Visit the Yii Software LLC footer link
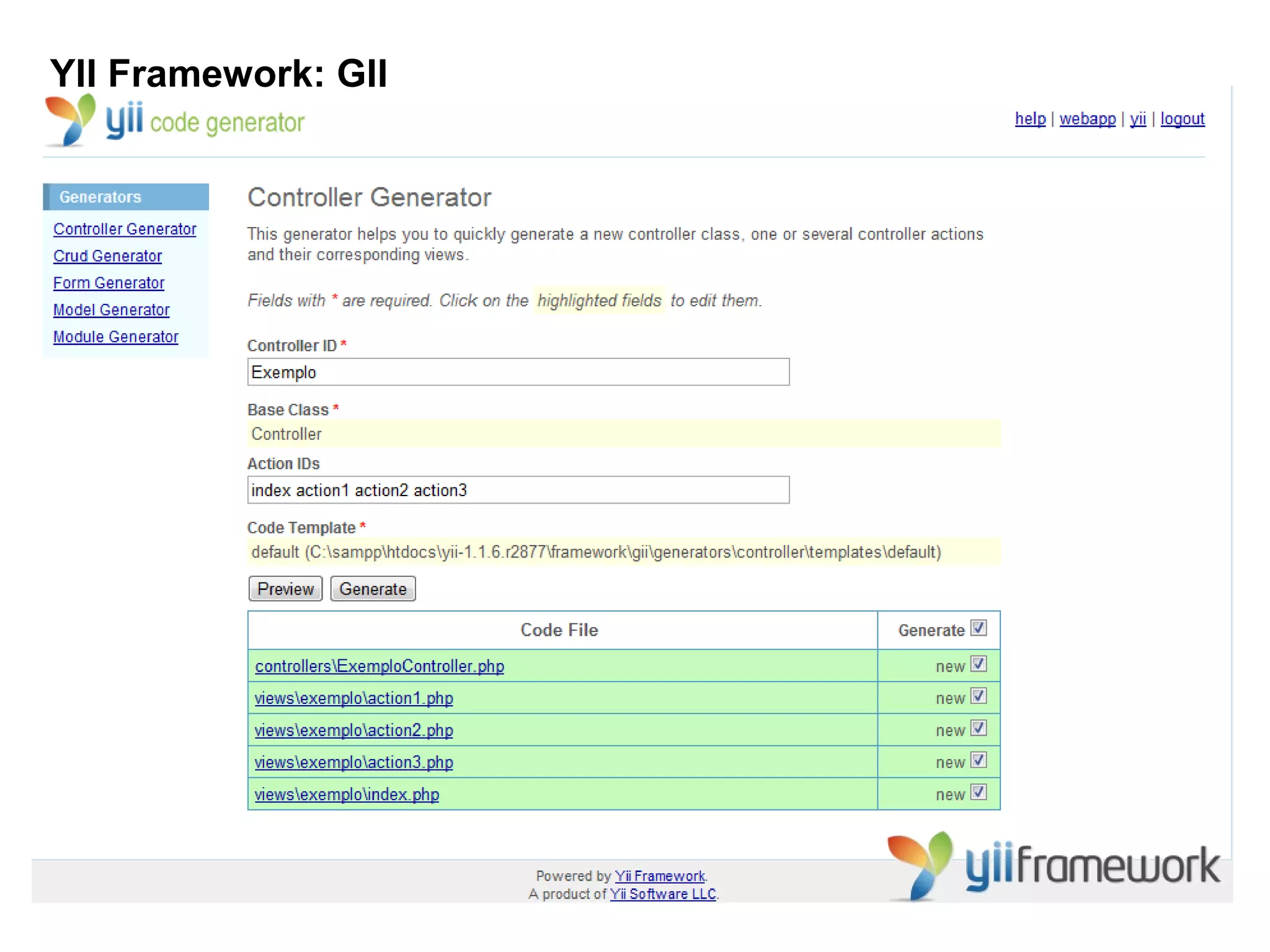Screen dimensions: 1270x952 click(x=663, y=894)
